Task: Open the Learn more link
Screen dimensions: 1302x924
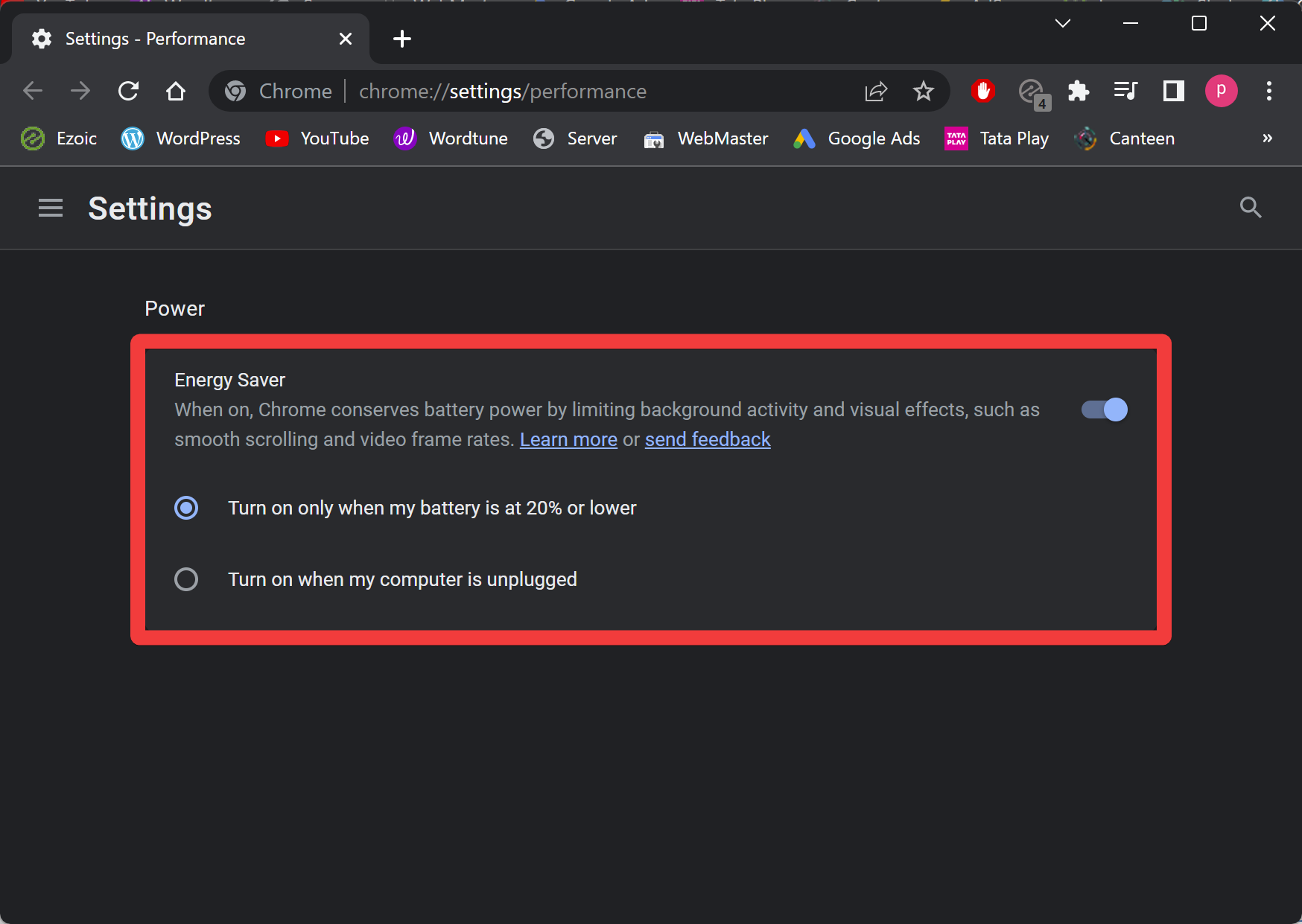Action: pyautogui.click(x=568, y=439)
